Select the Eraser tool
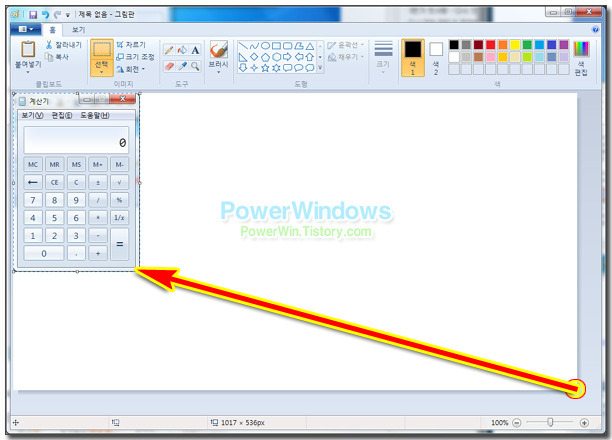The width and height of the screenshot is (612, 440). [169, 66]
